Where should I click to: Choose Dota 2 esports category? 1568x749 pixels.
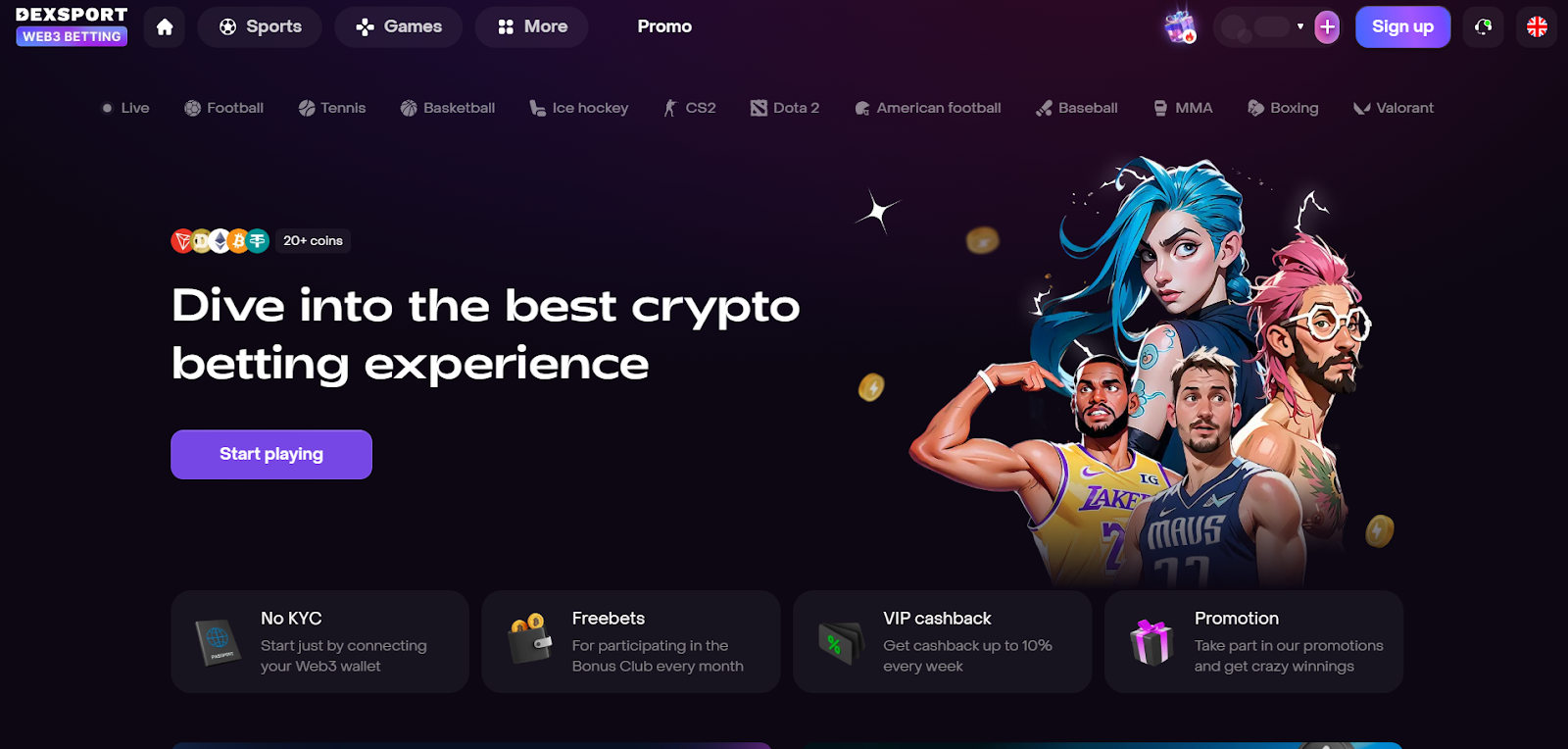[785, 108]
